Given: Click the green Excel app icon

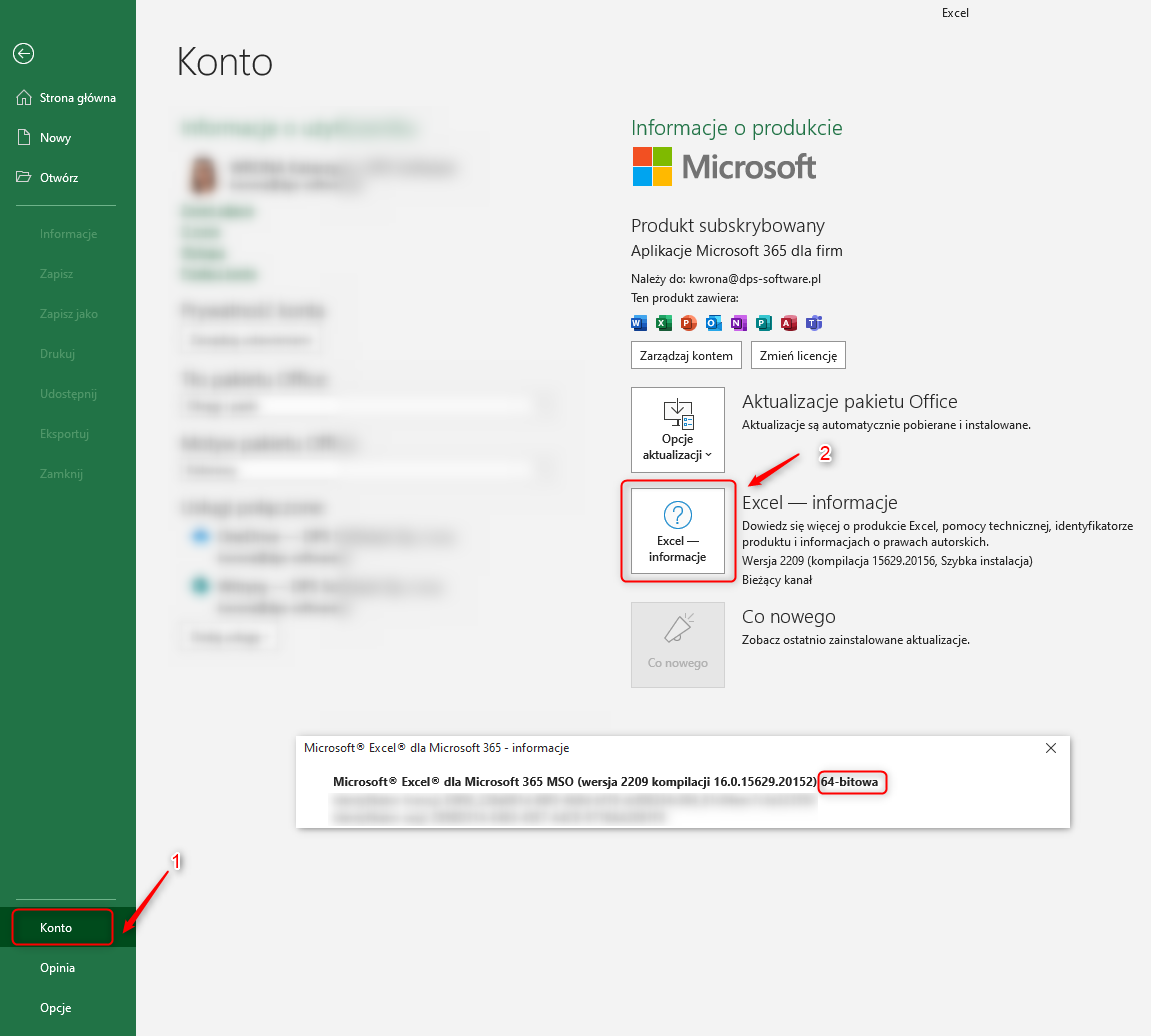Looking at the screenshot, I should [664, 322].
